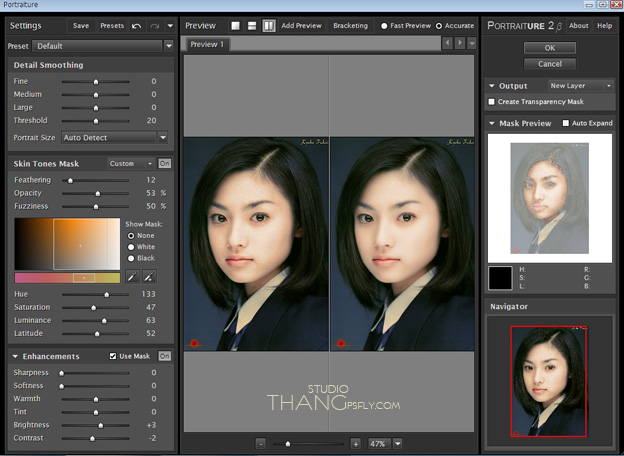This screenshot has height=456, width=624.
Task: Click the Hue slider
Action: click(96, 294)
